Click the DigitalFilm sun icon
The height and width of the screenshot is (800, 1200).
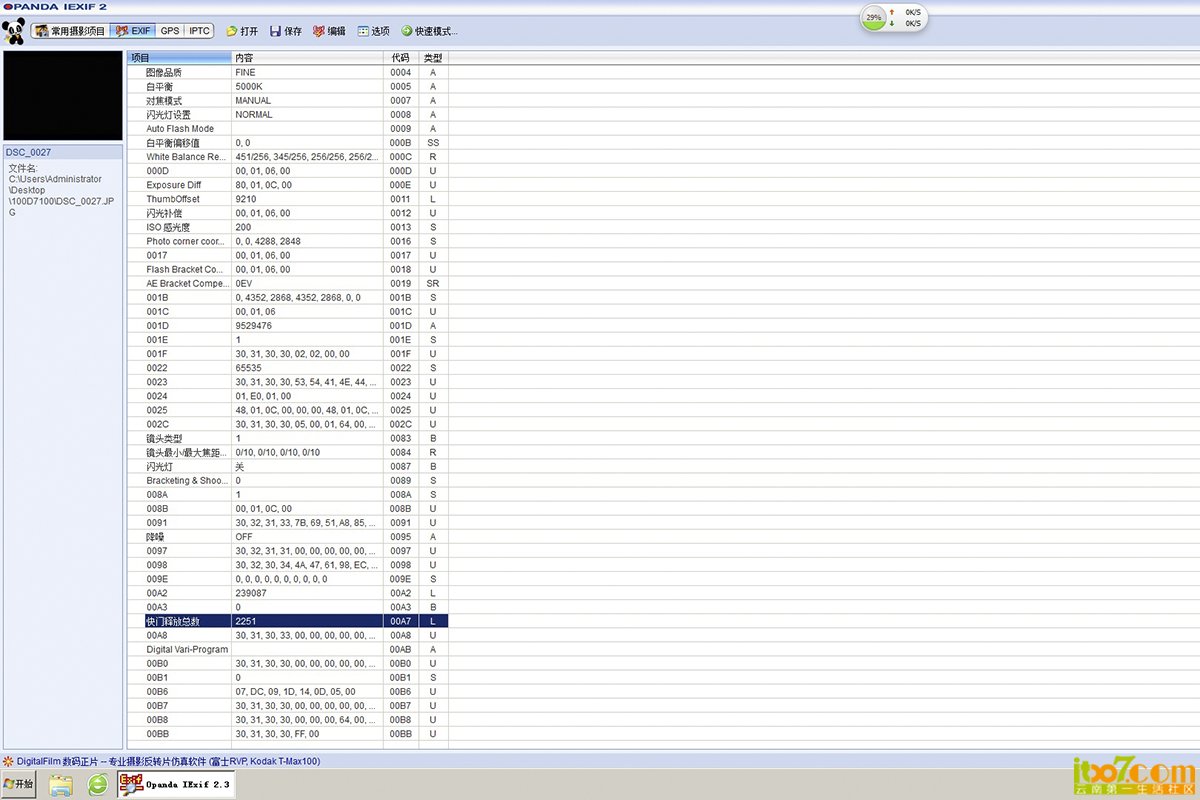tap(8, 761)
